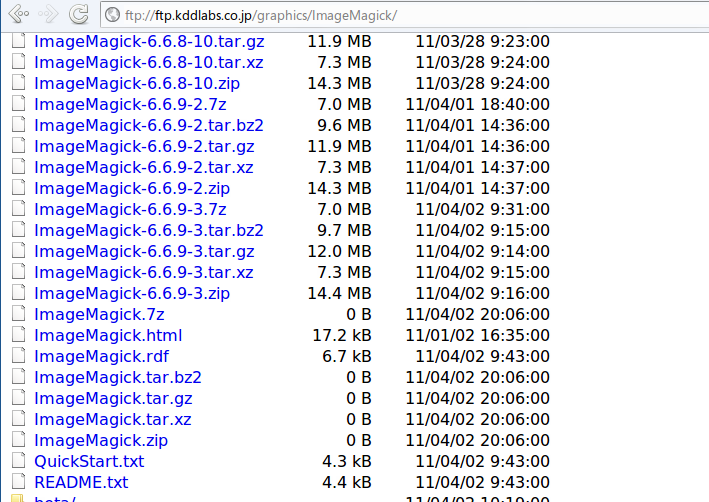The image size is (709, 502).
Task: Click file icon beside ImageMagick.html
Action: click(19, 335)
